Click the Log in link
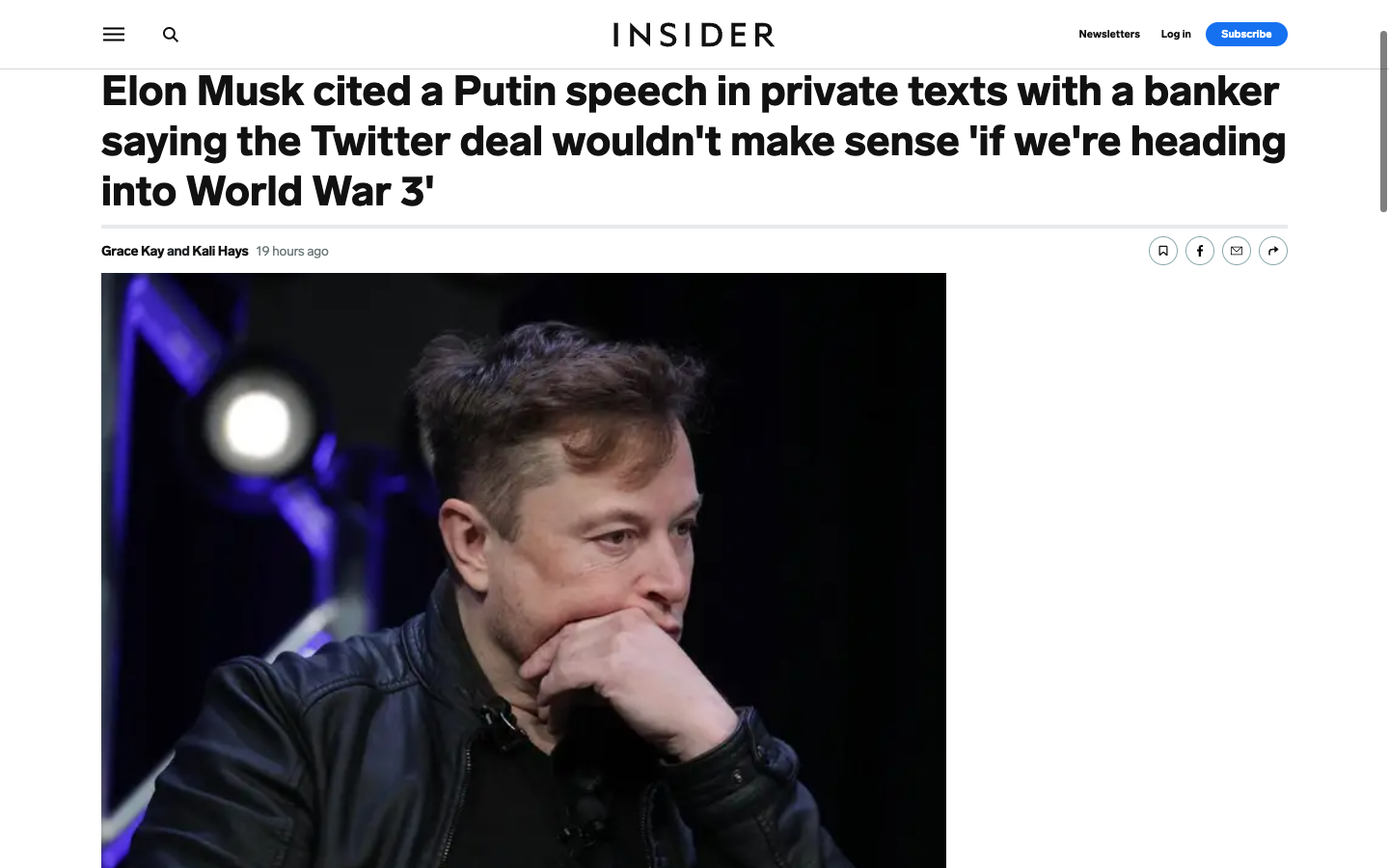Viewport: 1389px width, 868px height. tap(1176, 34)
